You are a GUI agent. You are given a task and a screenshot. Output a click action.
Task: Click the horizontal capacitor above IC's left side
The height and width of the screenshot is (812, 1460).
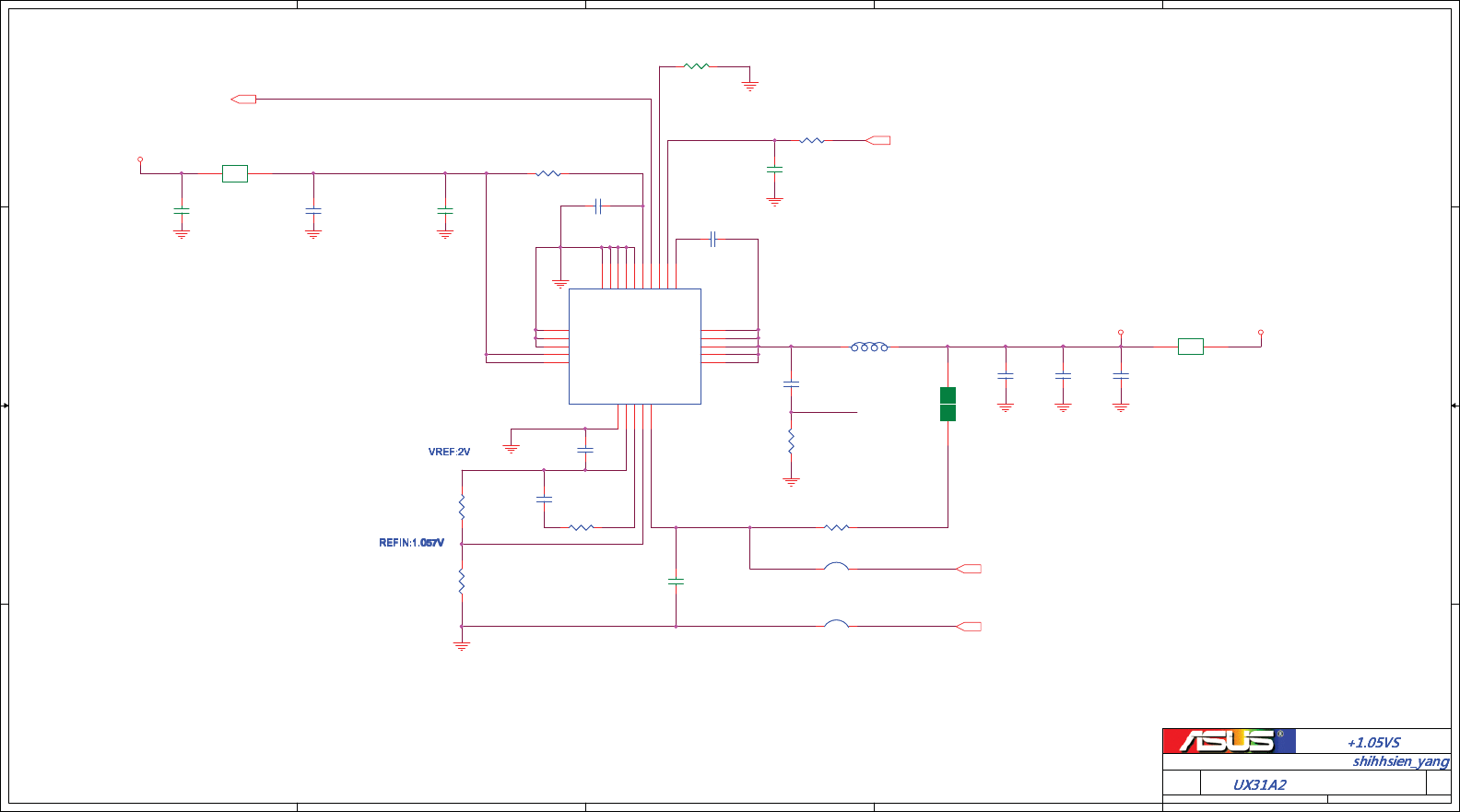tap(598, 206)
